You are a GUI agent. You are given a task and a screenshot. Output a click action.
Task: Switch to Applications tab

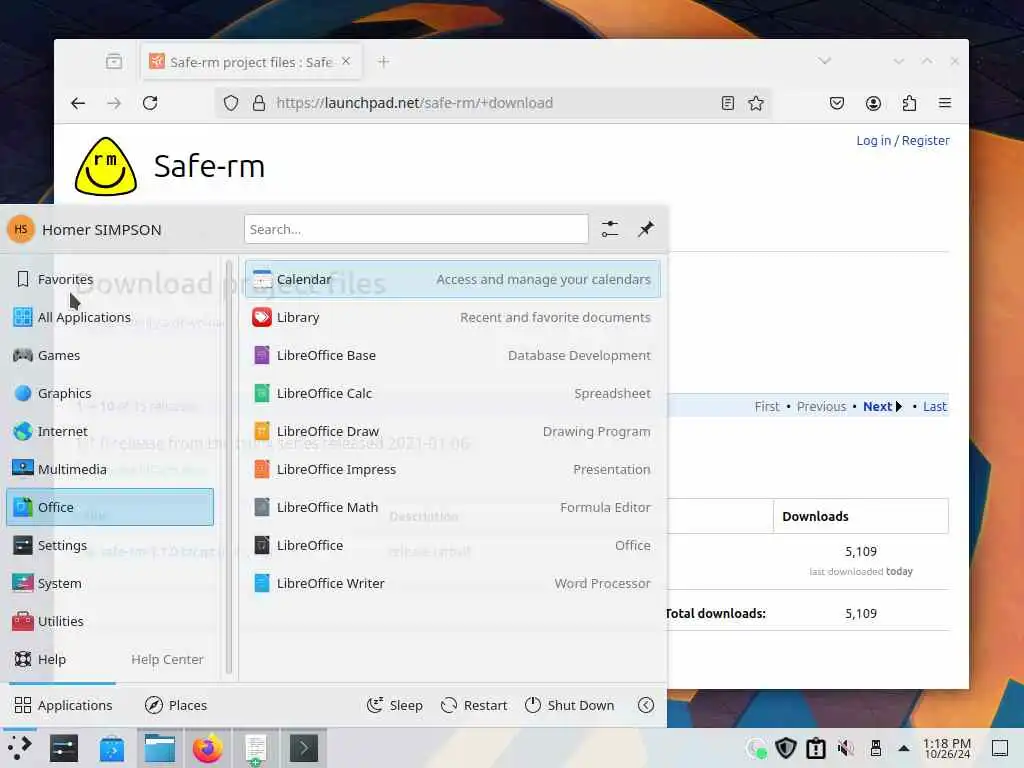(63, 705)
